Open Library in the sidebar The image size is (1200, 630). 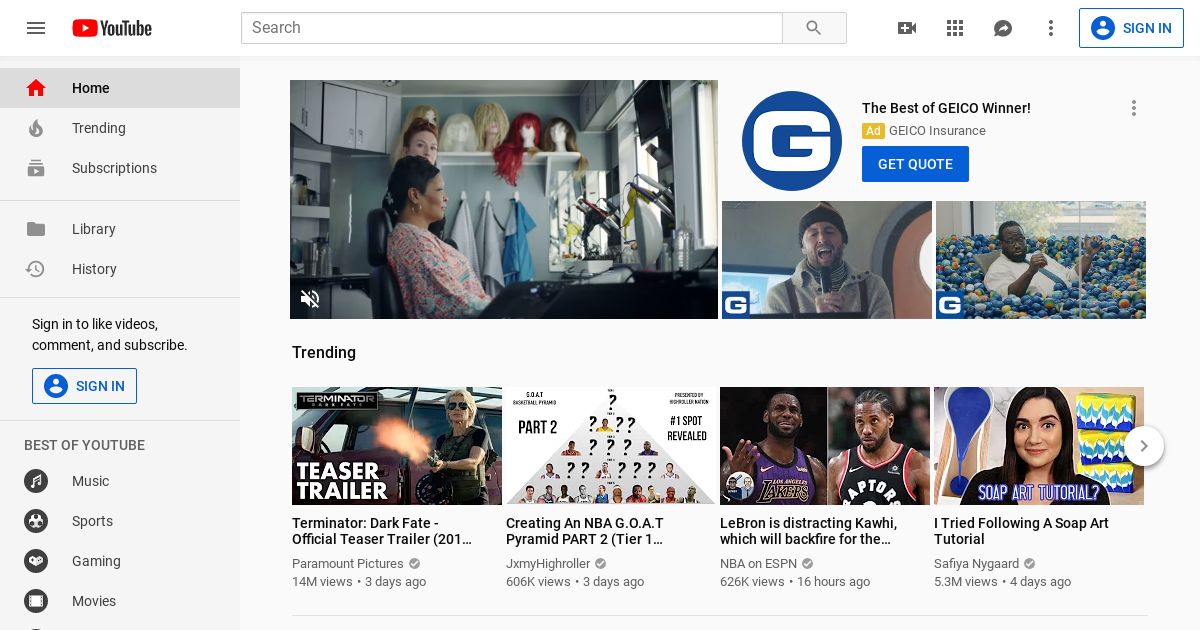pyautogui.click(x=120, y=229)
